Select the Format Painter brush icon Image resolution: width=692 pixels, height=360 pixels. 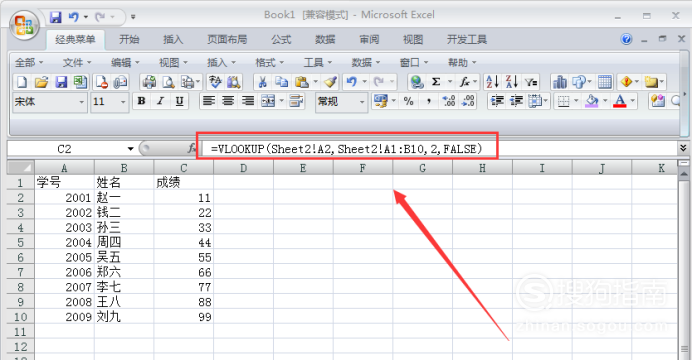(330, 82)
